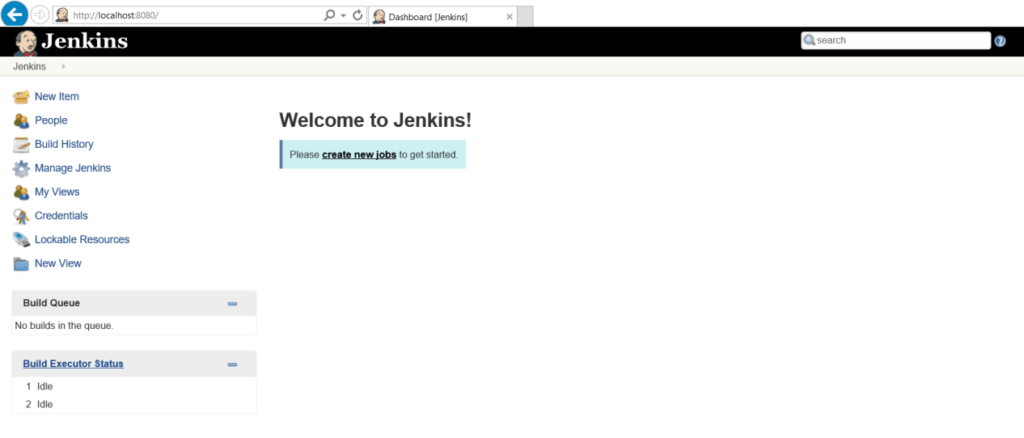Click the Jenkins butler logo

(x=25, y=42)
